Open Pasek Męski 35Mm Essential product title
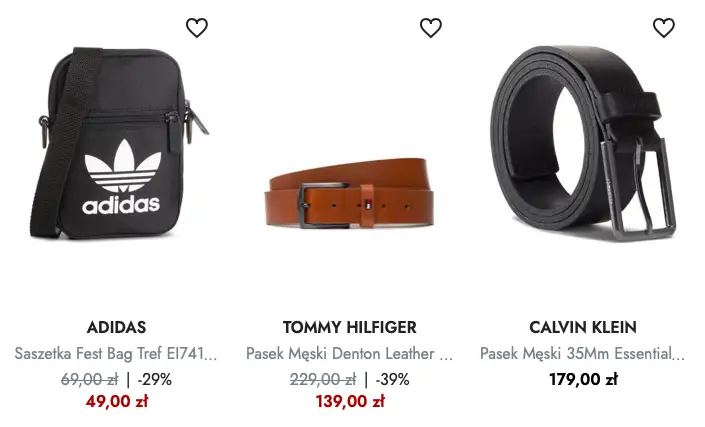 pyautogui.click(x=582, y=354)
